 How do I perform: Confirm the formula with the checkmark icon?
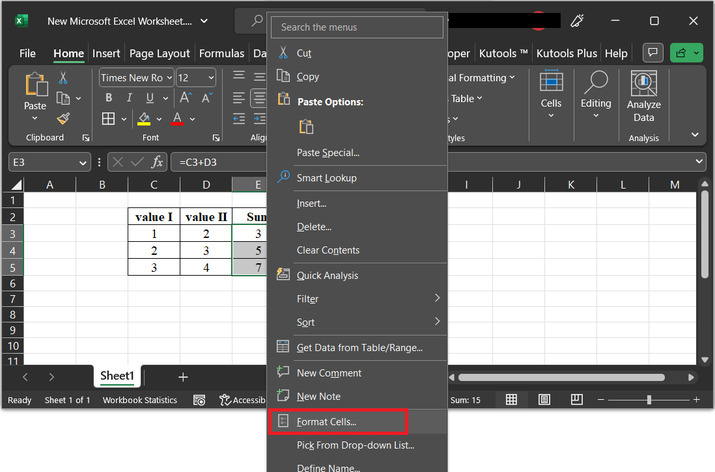137,162
